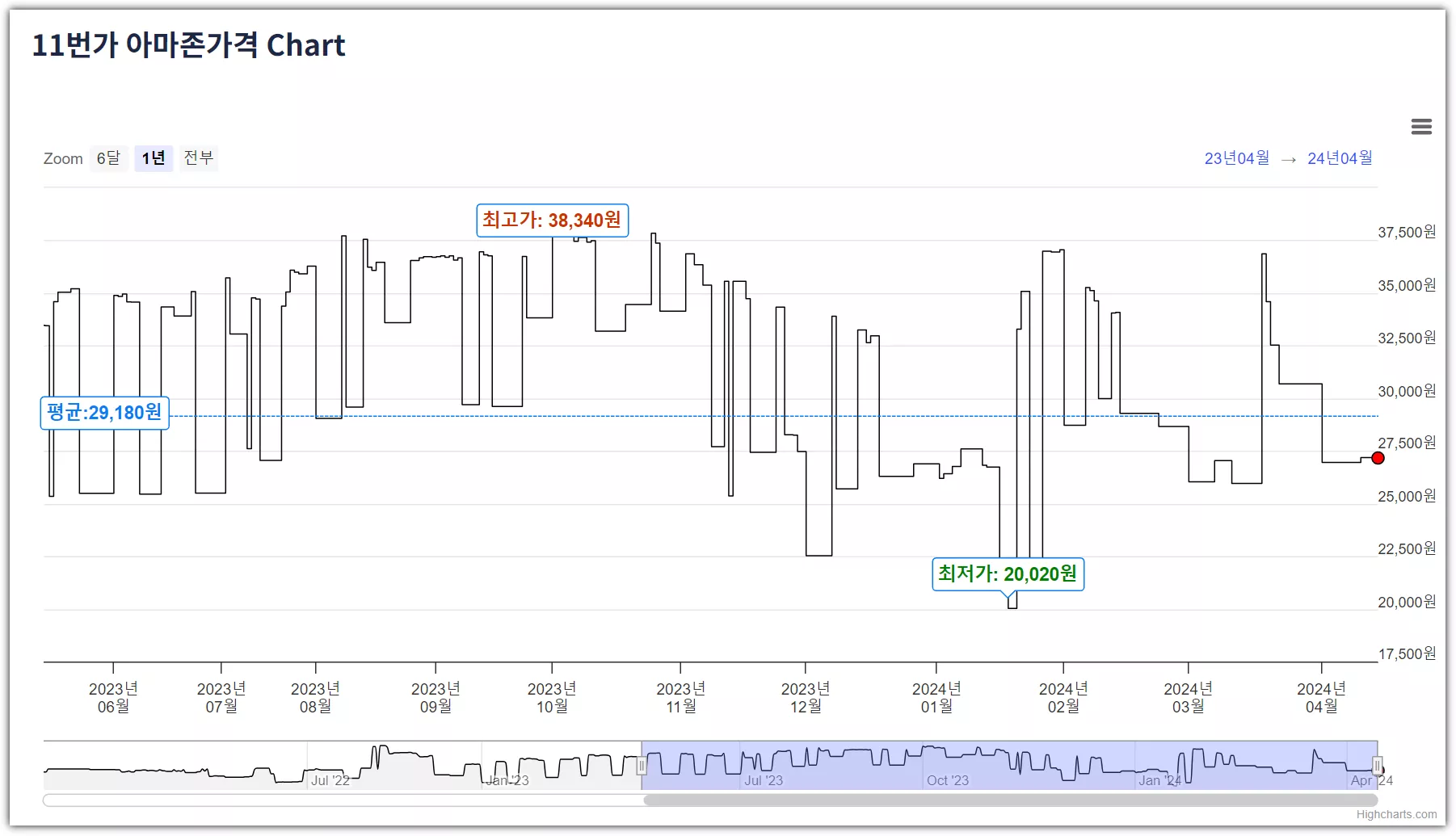Click the 평균:29,180원 average label

(x=104, y=413)
